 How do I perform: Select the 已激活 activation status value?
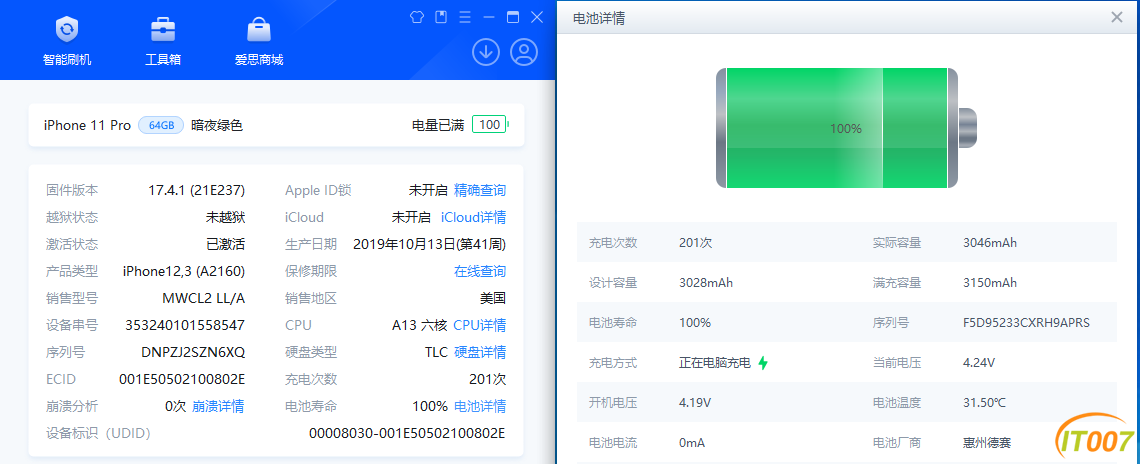coord(225,244)
